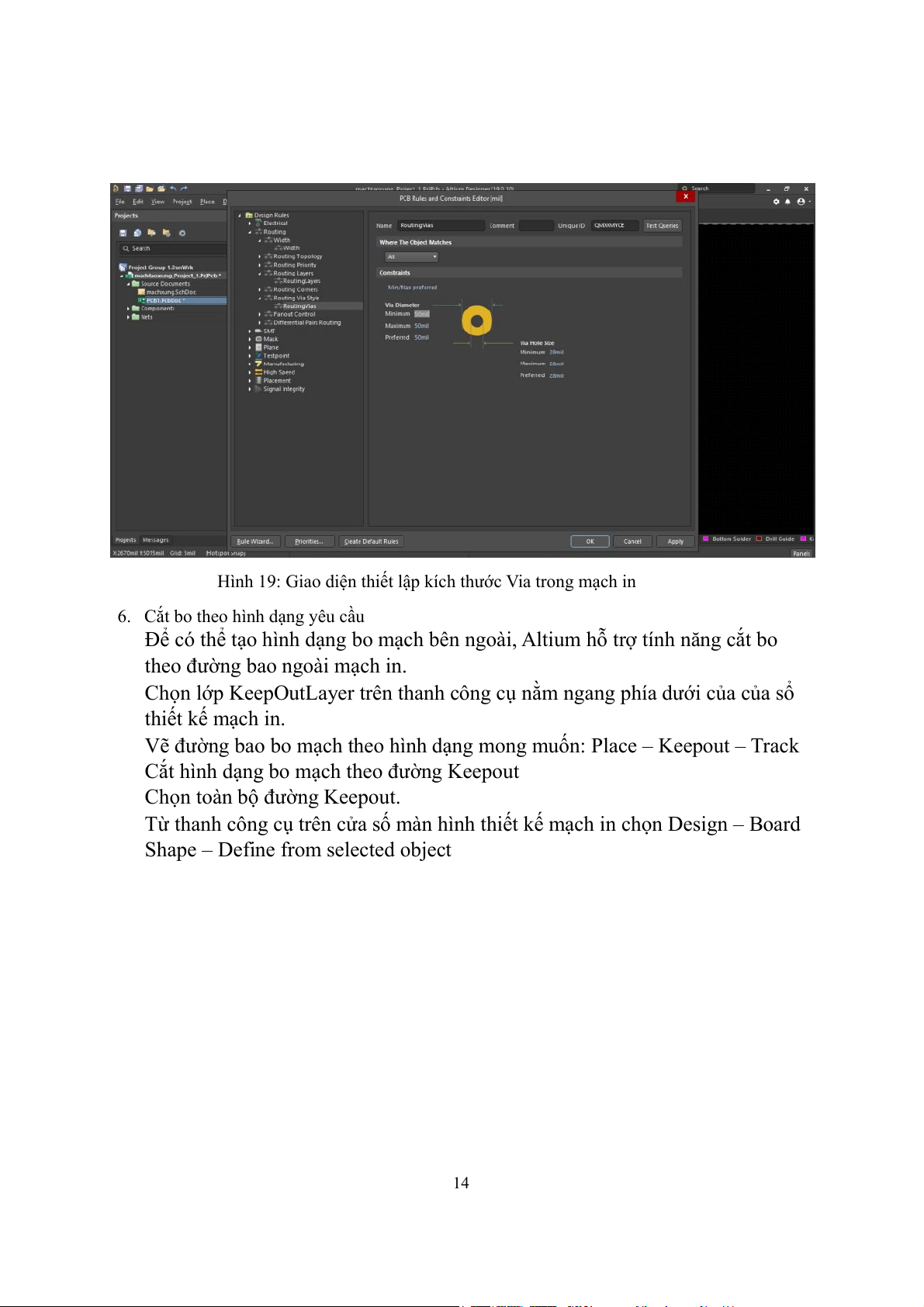
Task: Expand the Components folder in Projects tree
Action: (x=129, y=309)
